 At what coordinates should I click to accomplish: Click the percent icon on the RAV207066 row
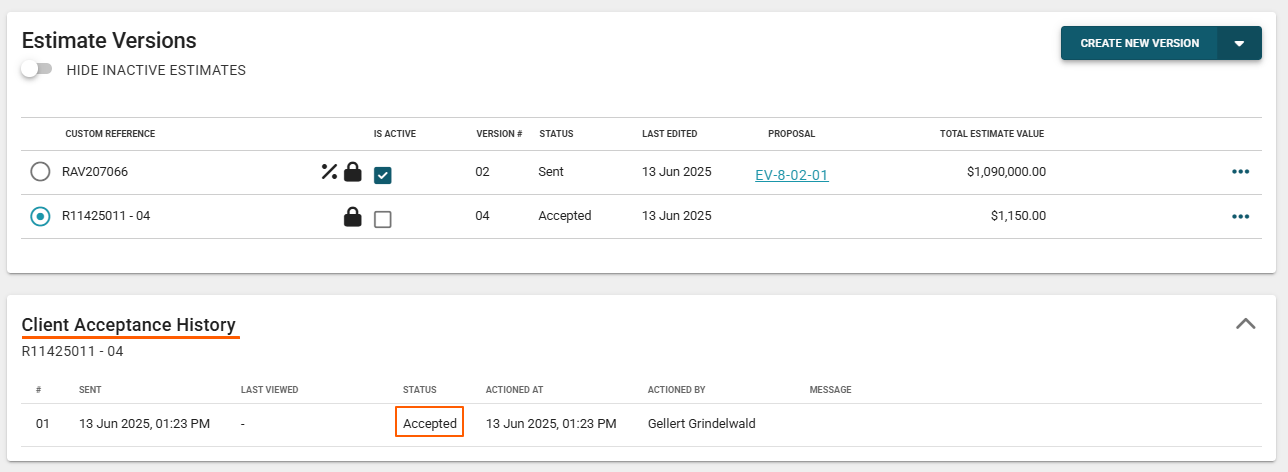click(329, 172)
